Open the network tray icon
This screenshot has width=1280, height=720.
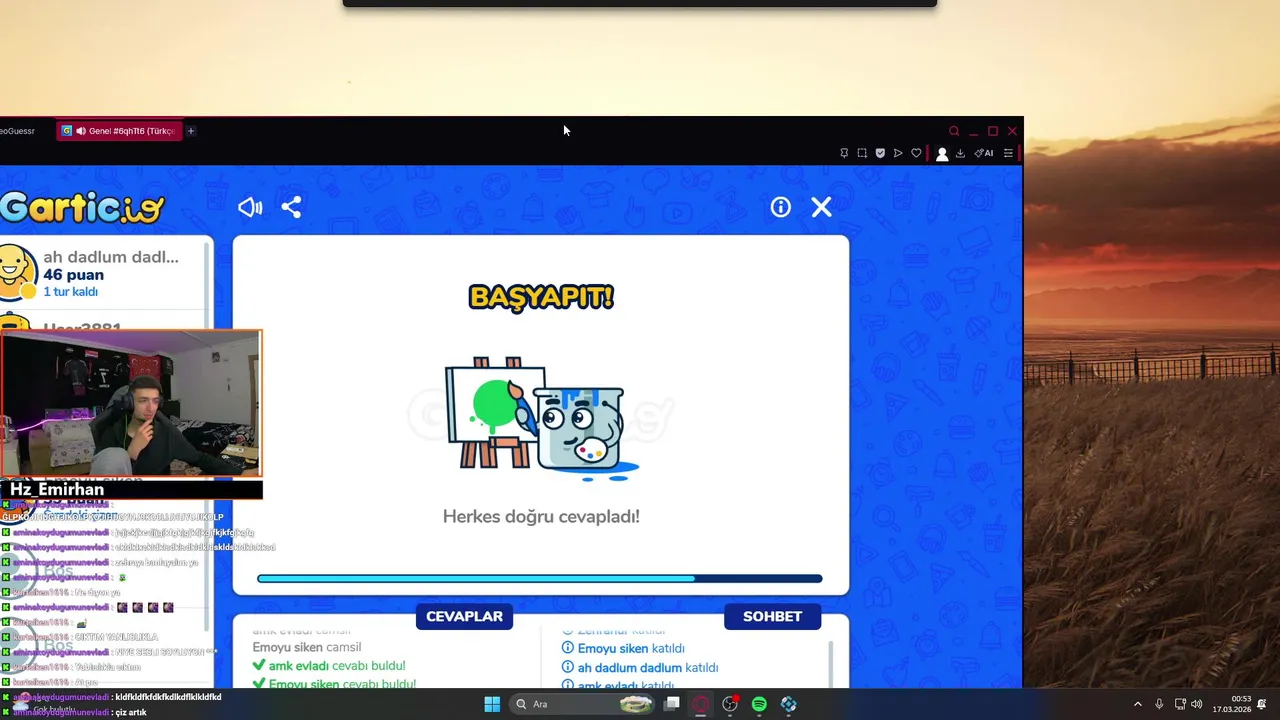click(1180, 704)
